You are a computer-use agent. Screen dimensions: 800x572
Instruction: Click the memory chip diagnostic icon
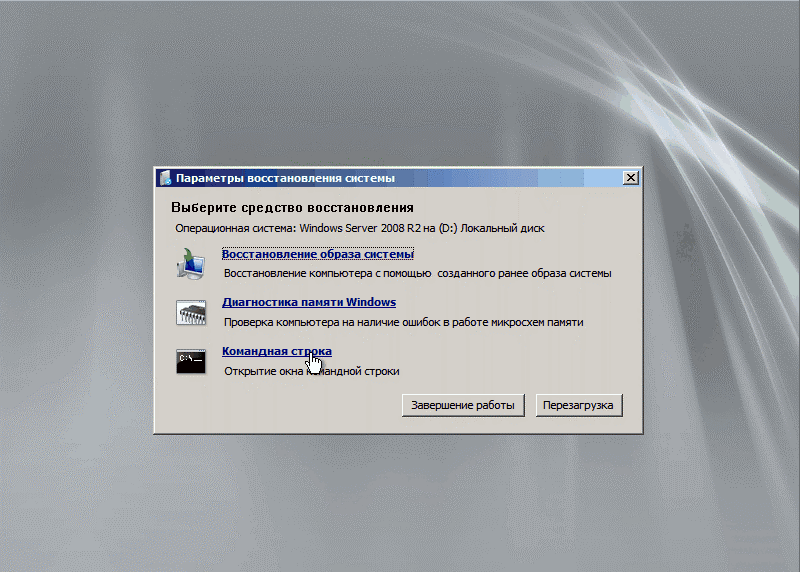[x=191, y=312]
